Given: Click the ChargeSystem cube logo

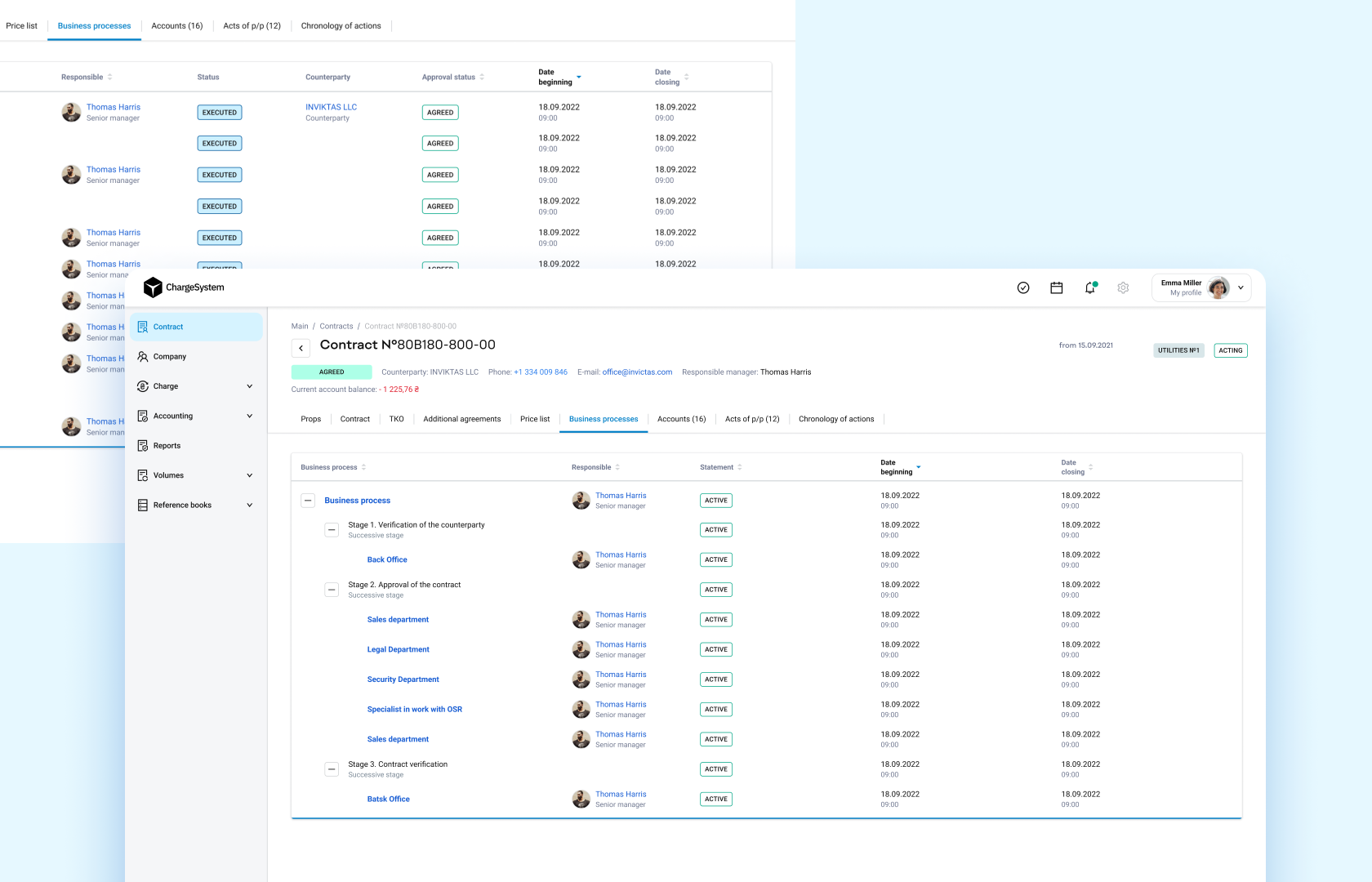Looking at the screenshot, I should tap(153, 287).
